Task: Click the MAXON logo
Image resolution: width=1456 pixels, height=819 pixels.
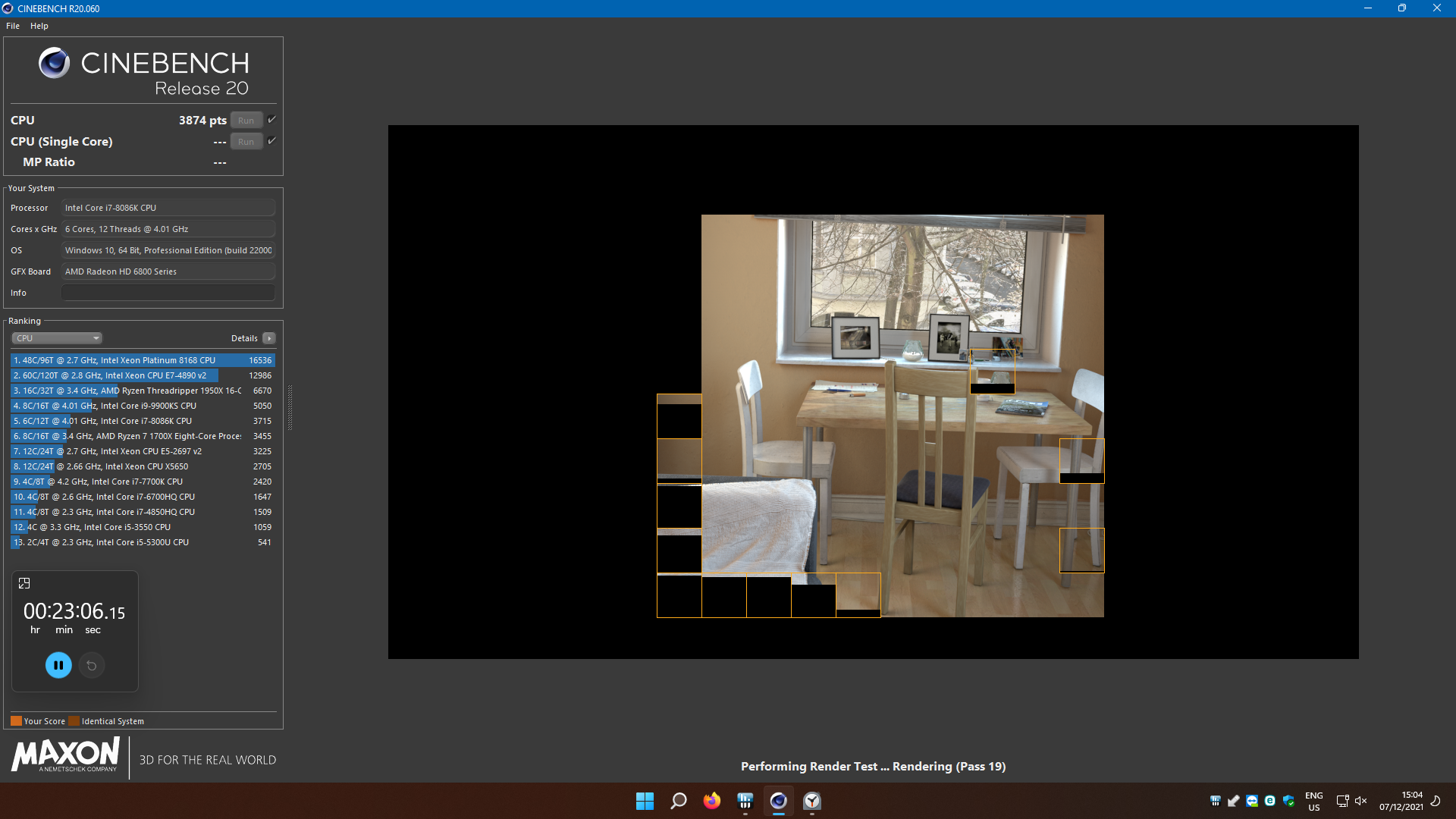Action: pyautogui.click(x=65, y=755)
